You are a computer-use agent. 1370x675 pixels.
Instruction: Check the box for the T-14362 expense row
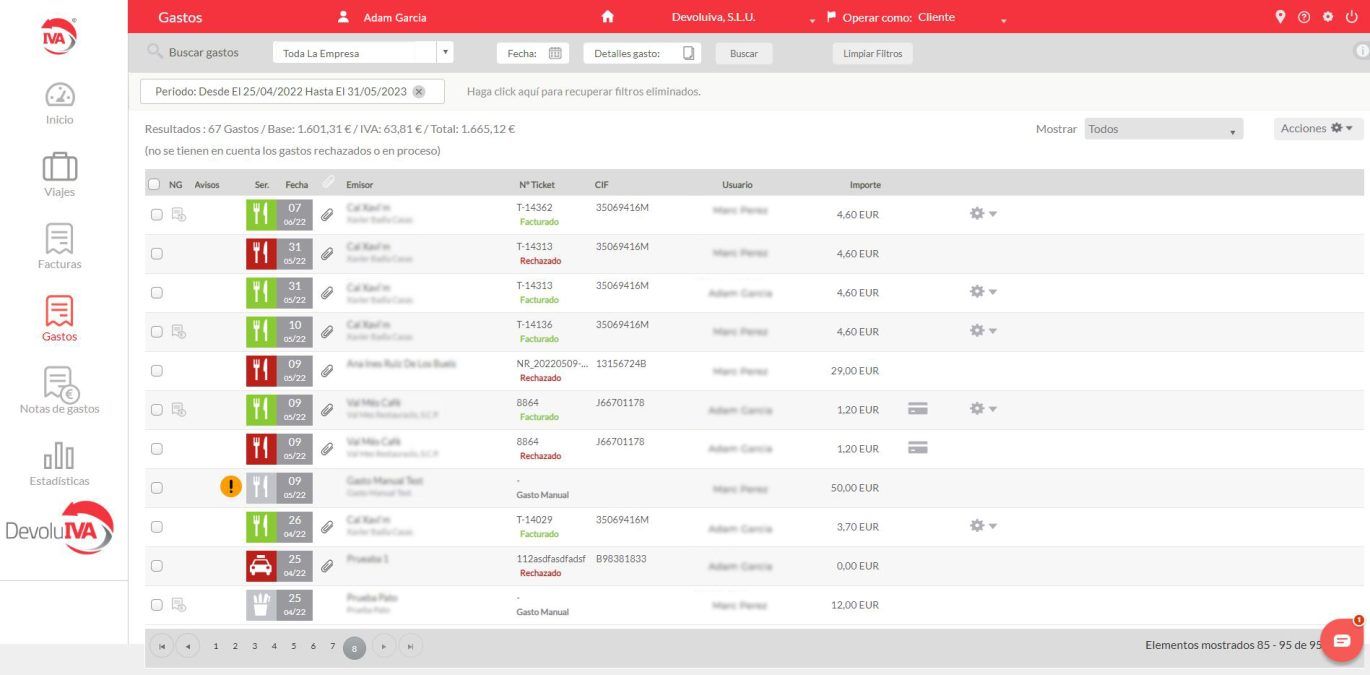pyautogui.click(x=156, y=214)
